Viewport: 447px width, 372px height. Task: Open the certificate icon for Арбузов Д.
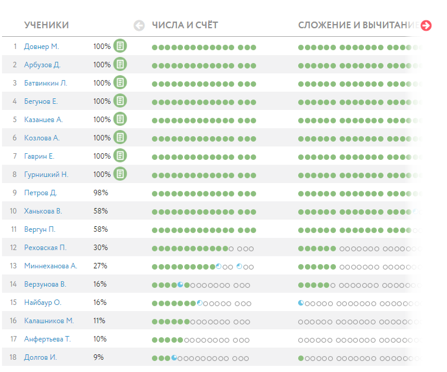tap(120, 64)
